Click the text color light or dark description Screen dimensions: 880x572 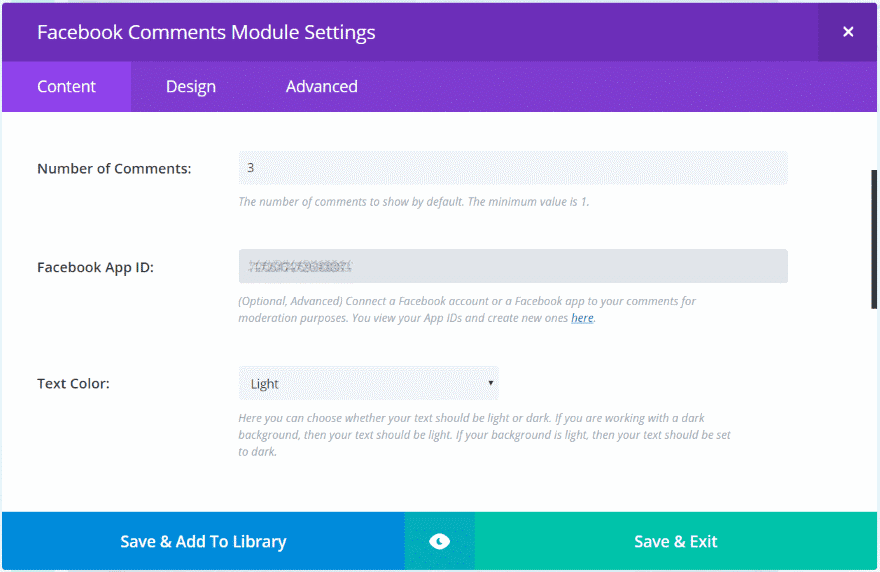[484, 434]
